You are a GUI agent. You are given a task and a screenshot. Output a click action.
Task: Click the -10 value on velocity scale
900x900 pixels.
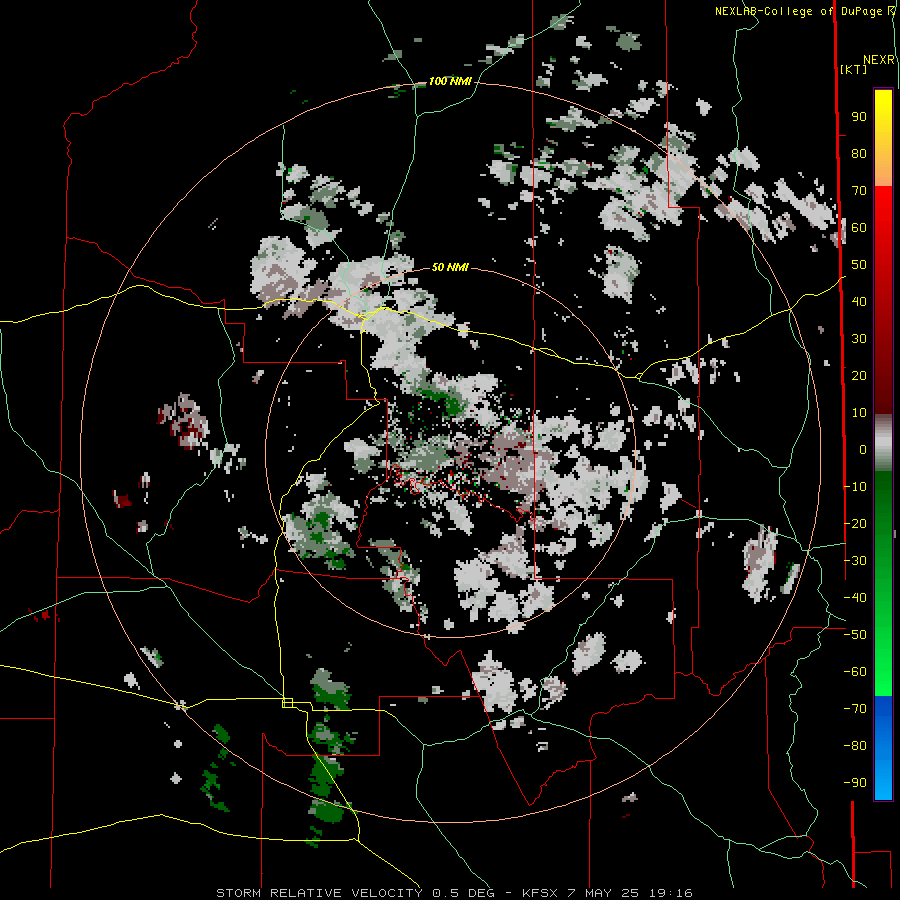(855, 487)
